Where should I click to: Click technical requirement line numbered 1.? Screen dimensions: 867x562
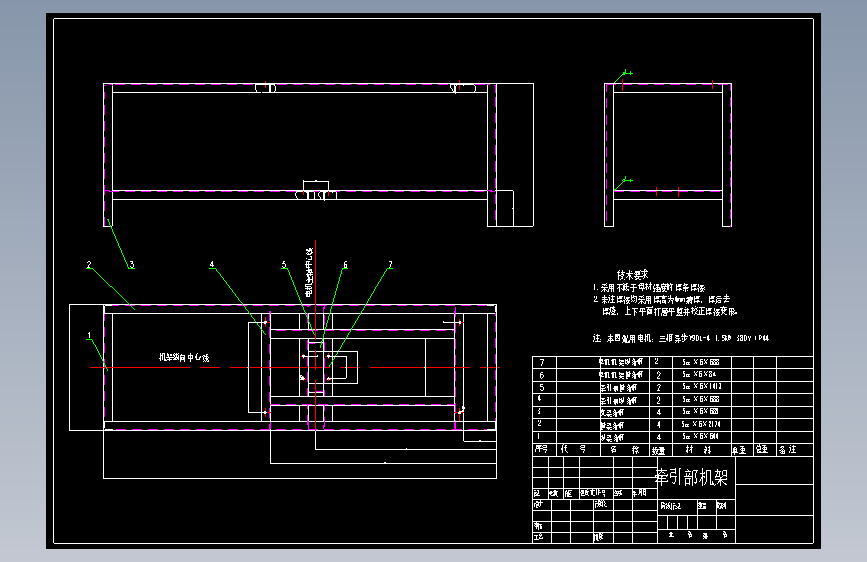pyautogui.click(x=649, y=288)
